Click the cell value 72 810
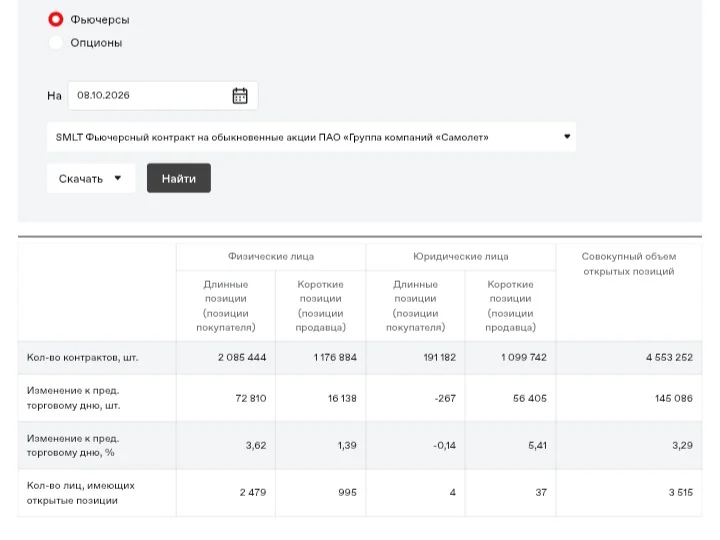The height and width of the screenshot is (540, 720). [251, 398]
